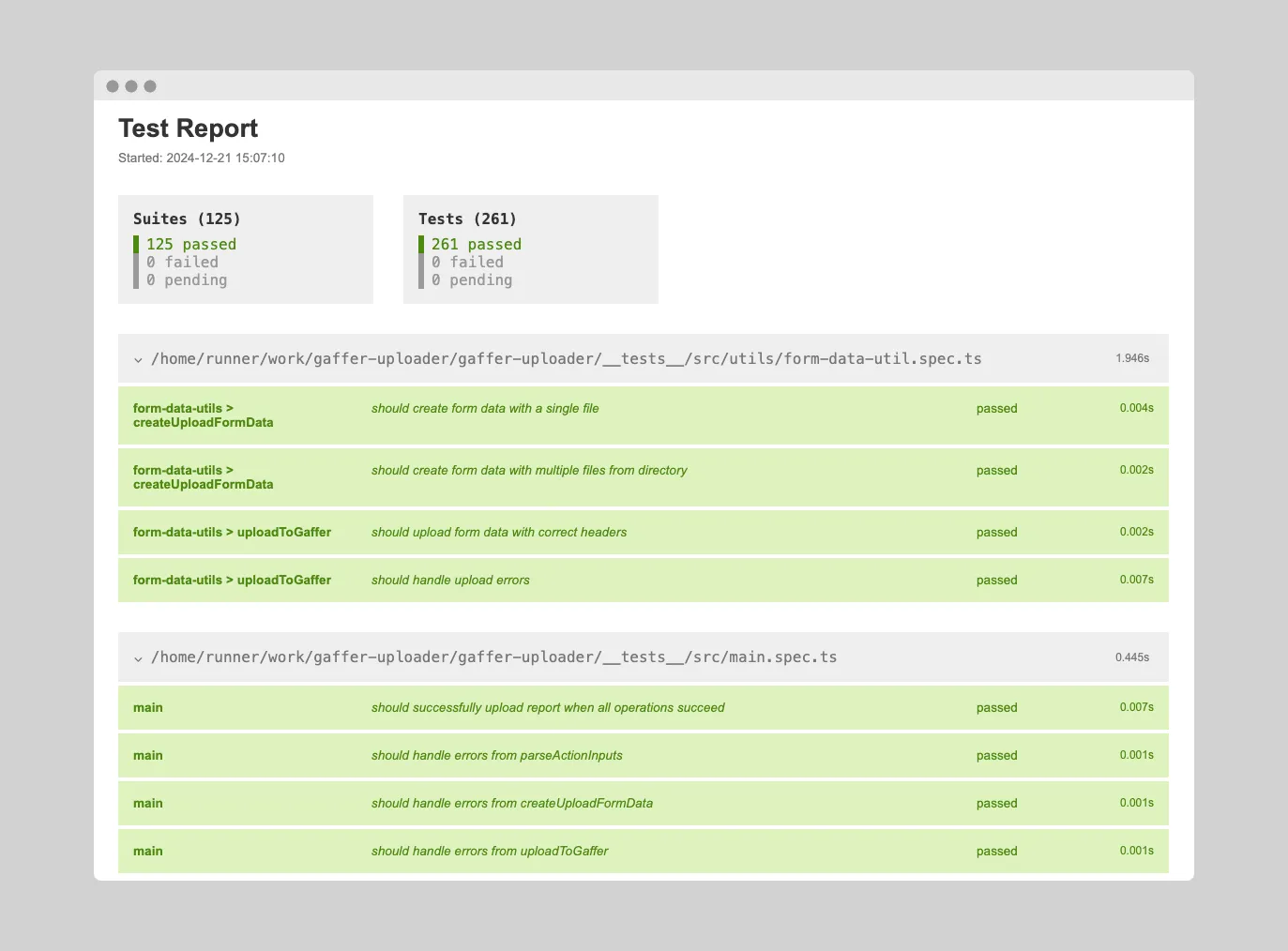Screen dimensions: 1288x951
Task: Click the Test Report heading
Action: (188, 128)
